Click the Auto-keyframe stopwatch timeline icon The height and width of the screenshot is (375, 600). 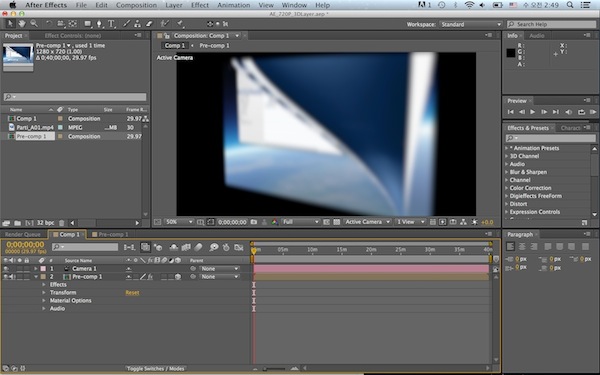pos(226,248)
